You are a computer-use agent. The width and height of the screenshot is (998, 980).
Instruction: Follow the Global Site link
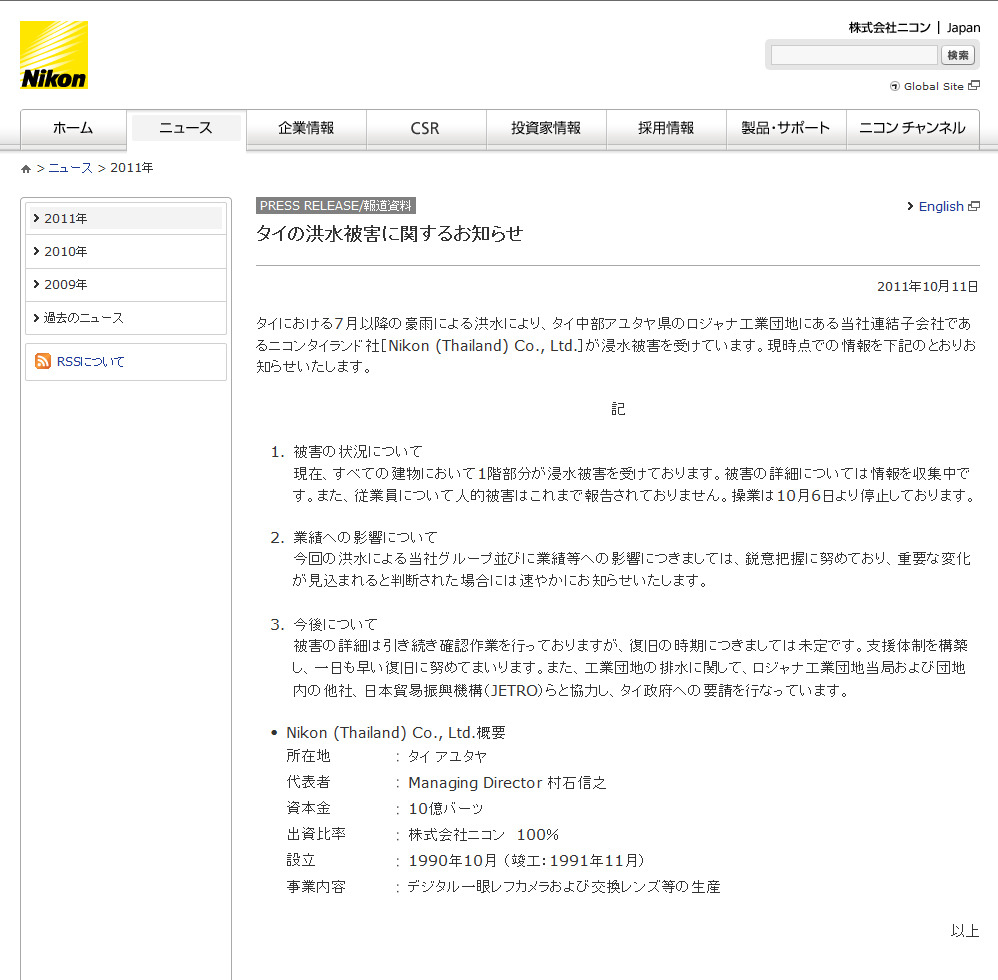click(x=934, y=87)
